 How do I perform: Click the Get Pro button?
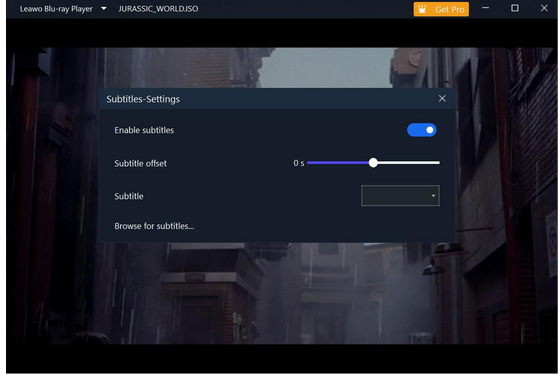point(441,9)
